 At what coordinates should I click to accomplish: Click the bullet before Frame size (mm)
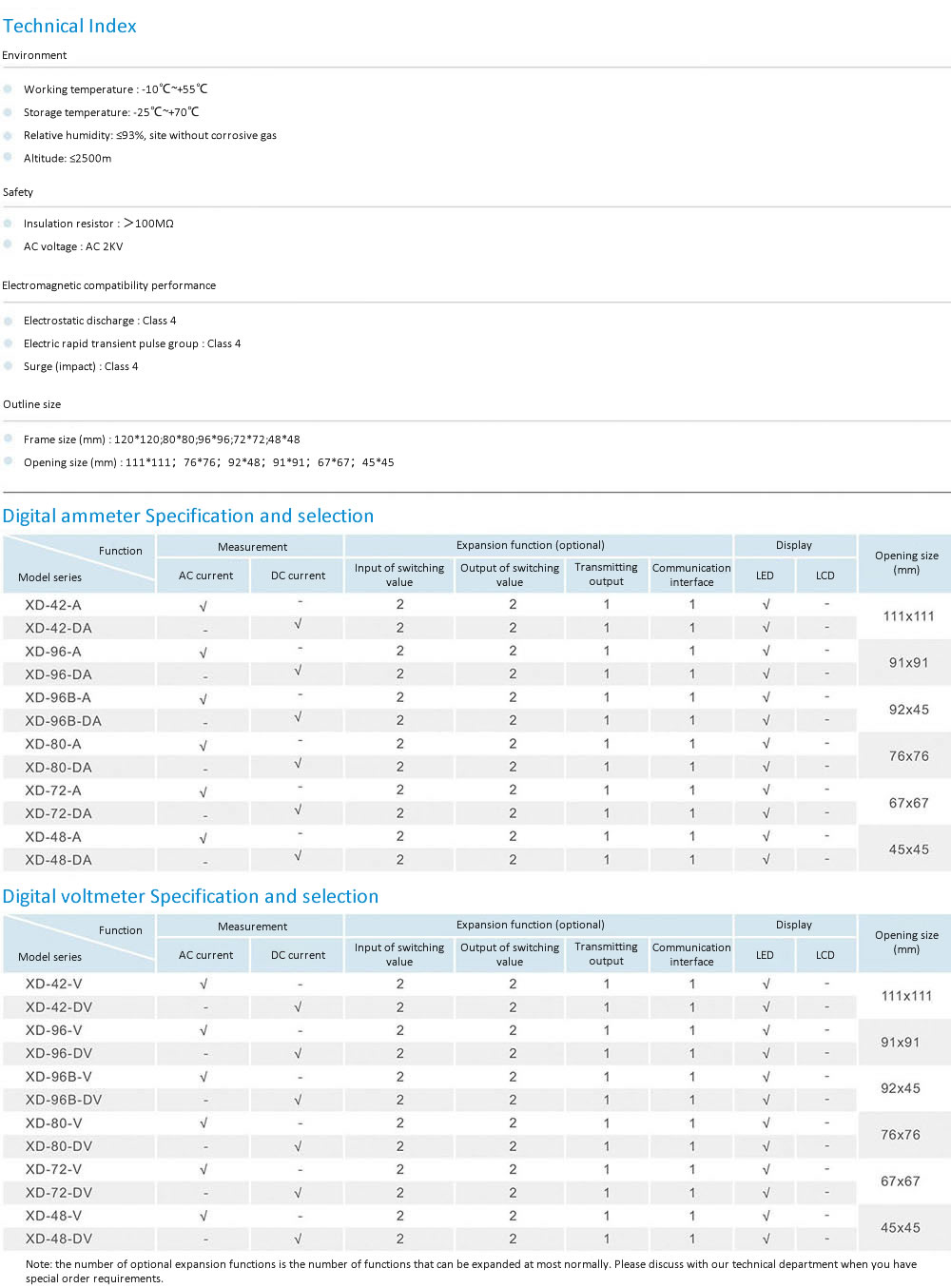pos(8,439)
